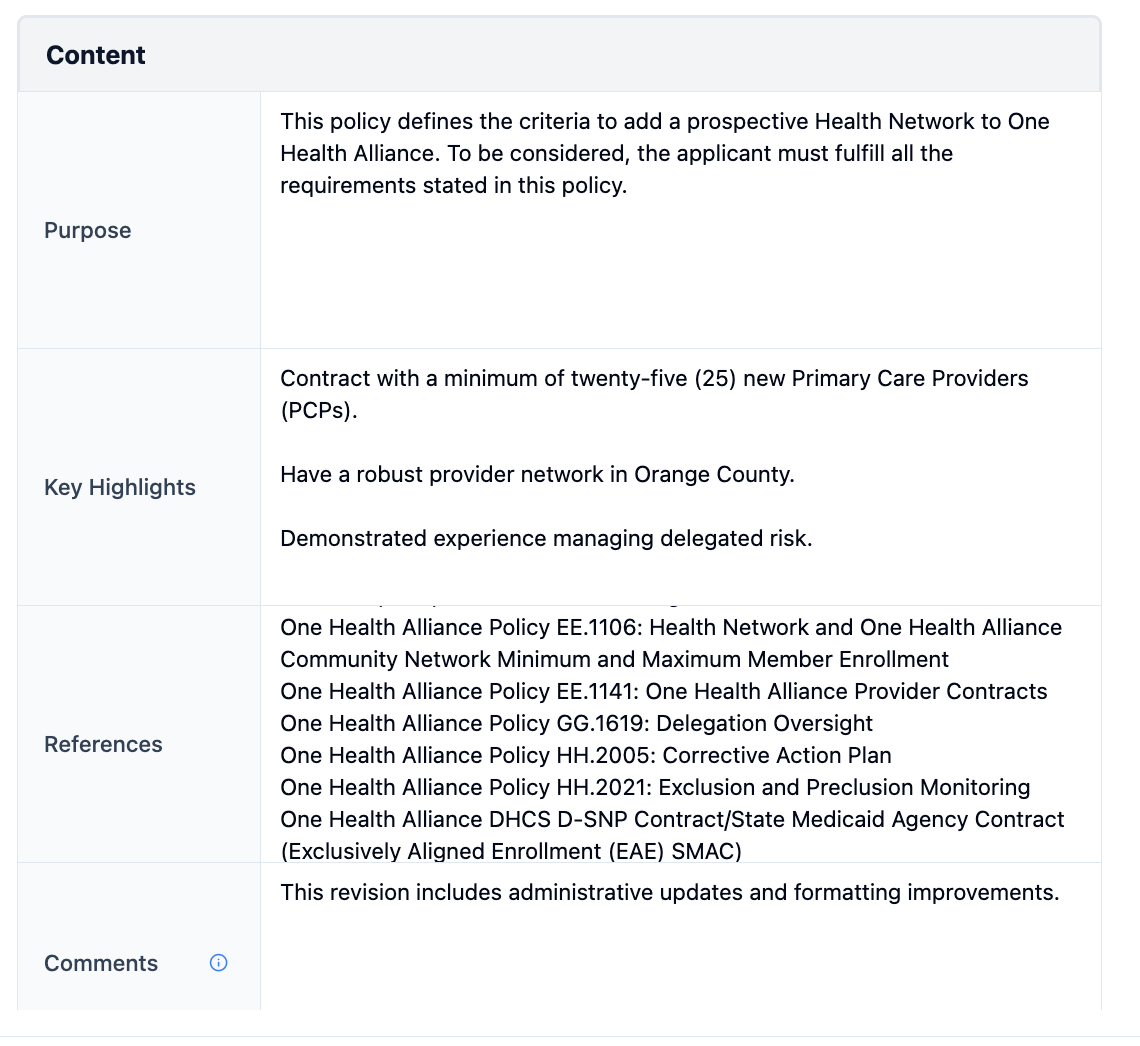Viewport: 1140px width, 1046px height.
Task: Click the Orange County provider network highlight
Action: pyautogui.click(x=537, y=474)
